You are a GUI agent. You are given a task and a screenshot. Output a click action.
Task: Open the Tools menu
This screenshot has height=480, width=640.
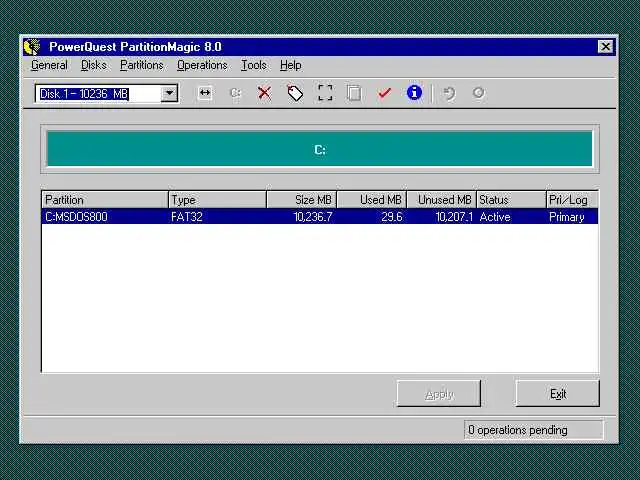click(253, 65)
